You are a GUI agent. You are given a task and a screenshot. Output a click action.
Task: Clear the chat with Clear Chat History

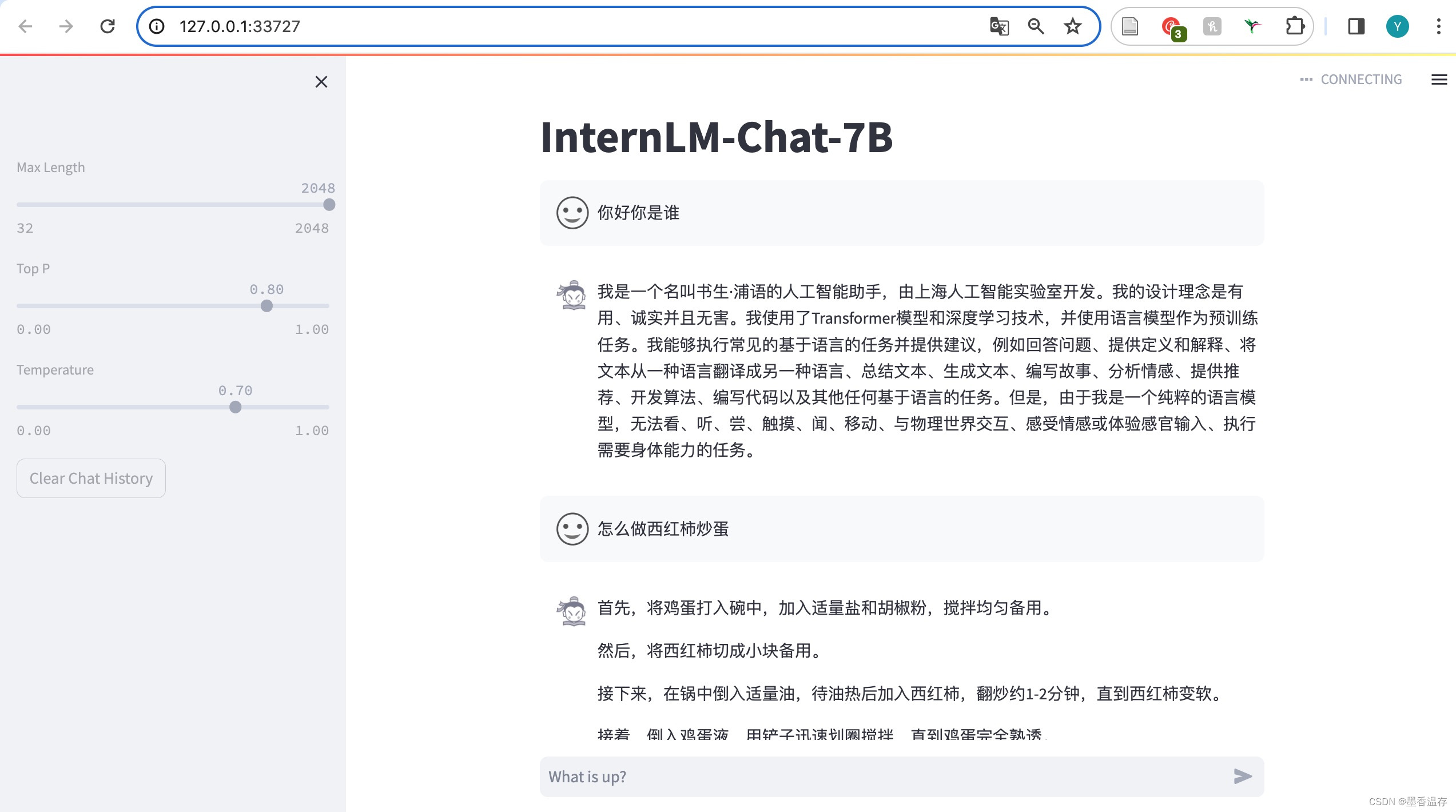[91, 478]
